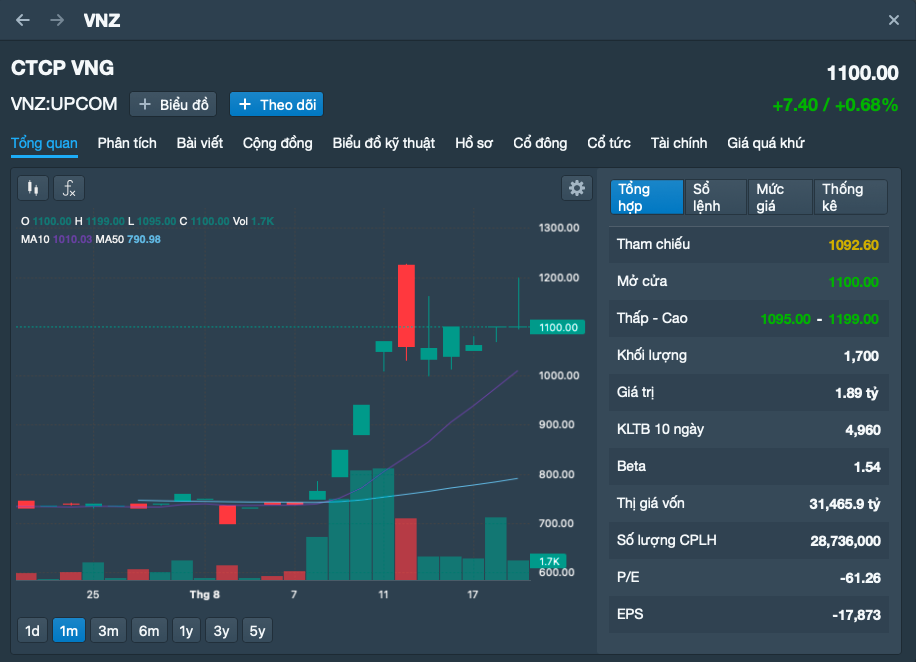This screenshot has height=662, width=916.
Task: Open the Giá quá khứ tab
Action: click(x=765, y=143)
